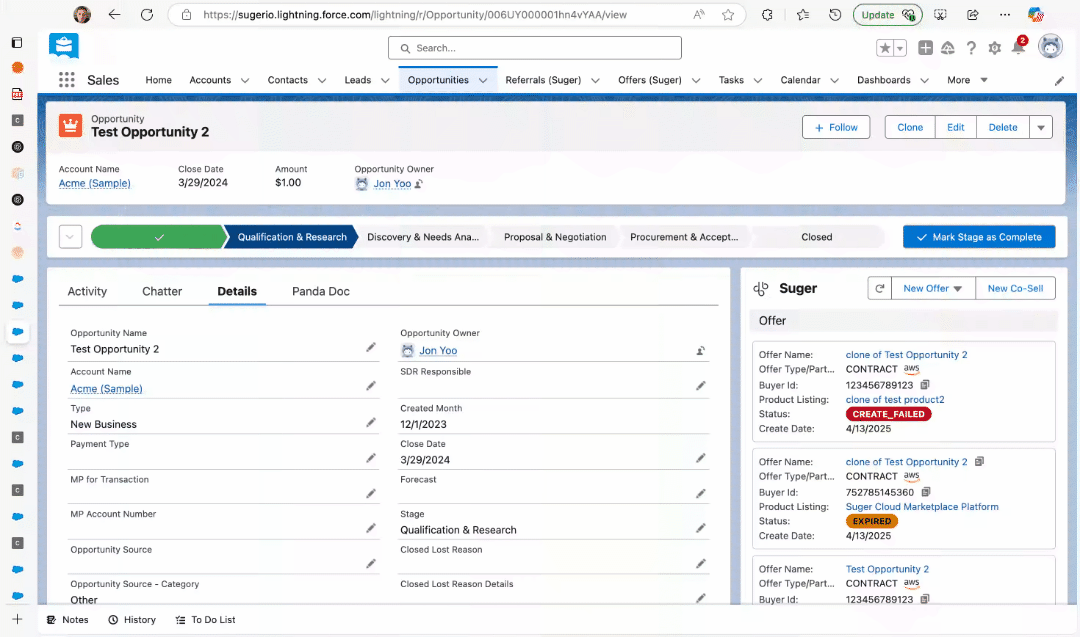Open the Trailhead salesforce help cloud icon

click(948, 48)
